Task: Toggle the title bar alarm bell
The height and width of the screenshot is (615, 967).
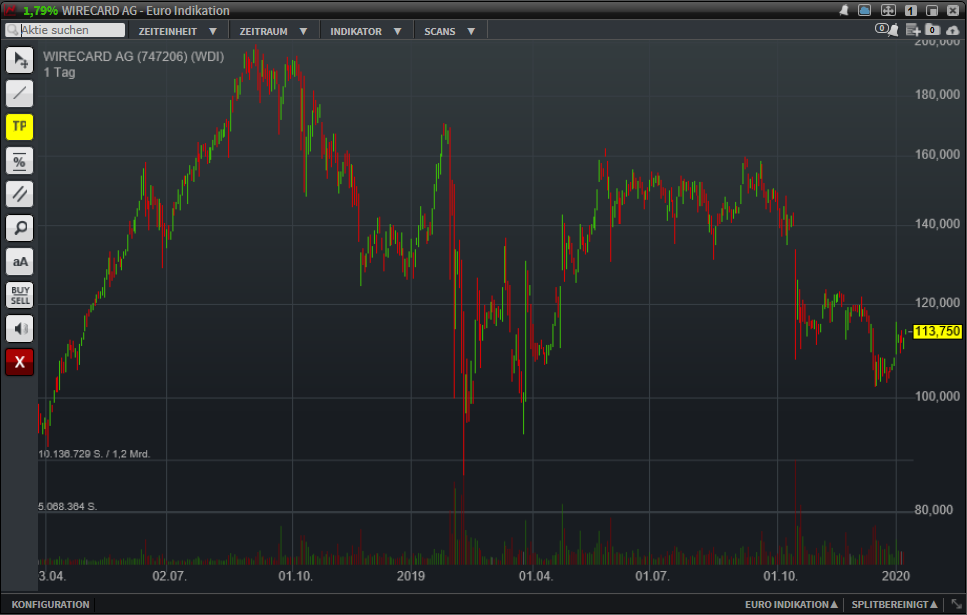Action: [843, 10]
